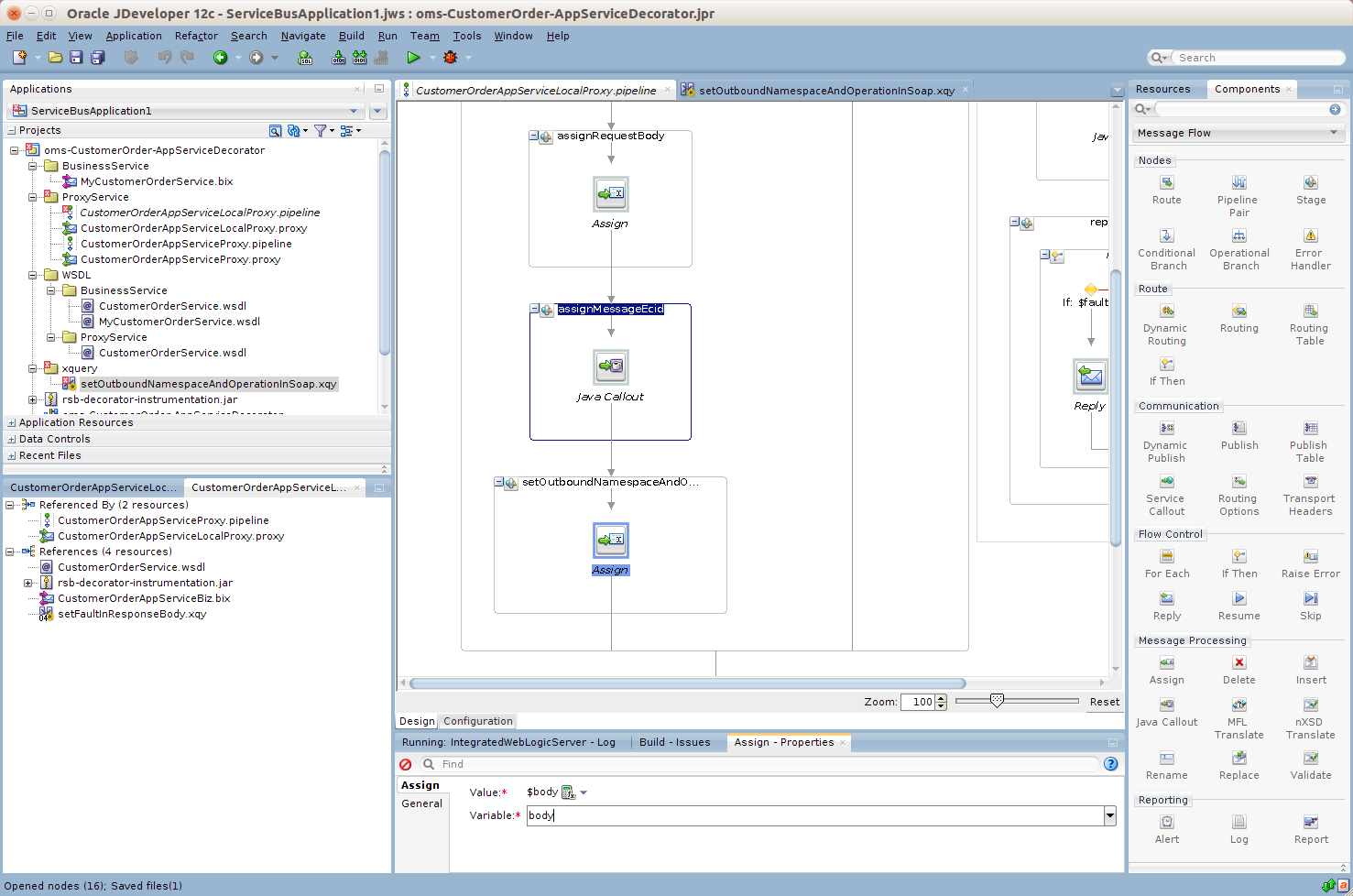The width and height of the screenshot is (1353, 896).
Task: Collapse the assignRequestBody stage
Action: (x=534, y=137)
